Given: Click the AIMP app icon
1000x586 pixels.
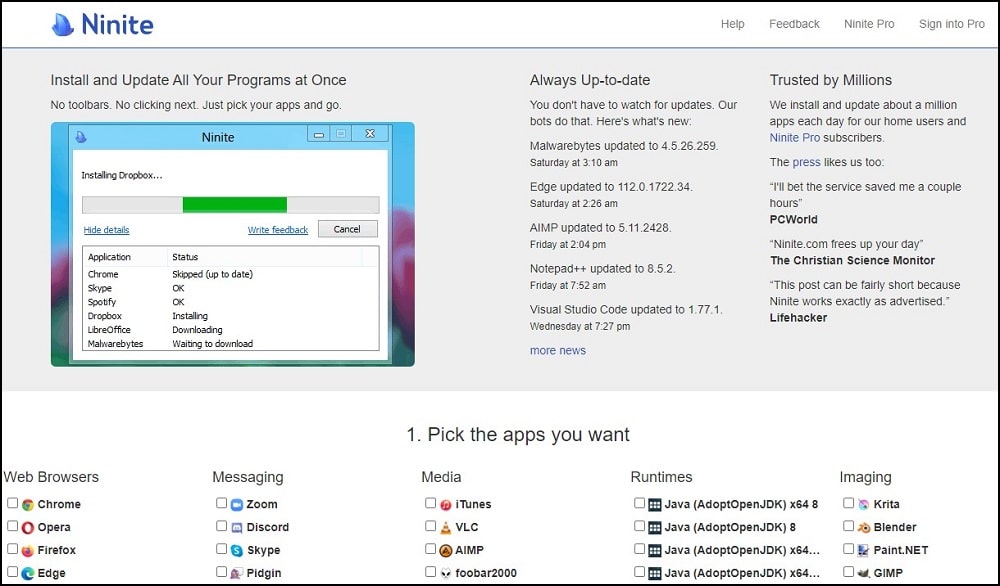Looking at the screenshot, I should click(x=446, y=551).
